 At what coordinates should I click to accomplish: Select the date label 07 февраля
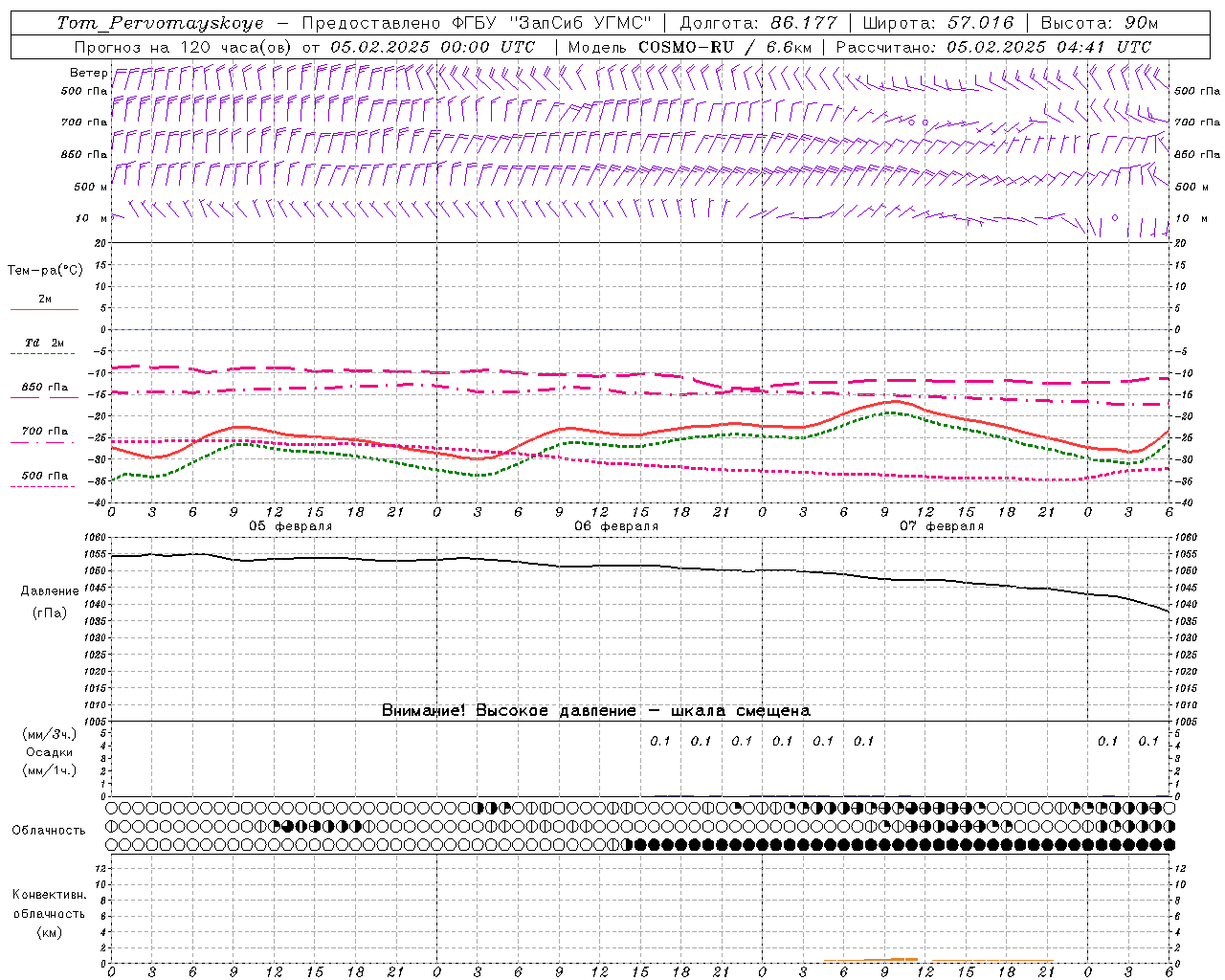click(942, 526)
